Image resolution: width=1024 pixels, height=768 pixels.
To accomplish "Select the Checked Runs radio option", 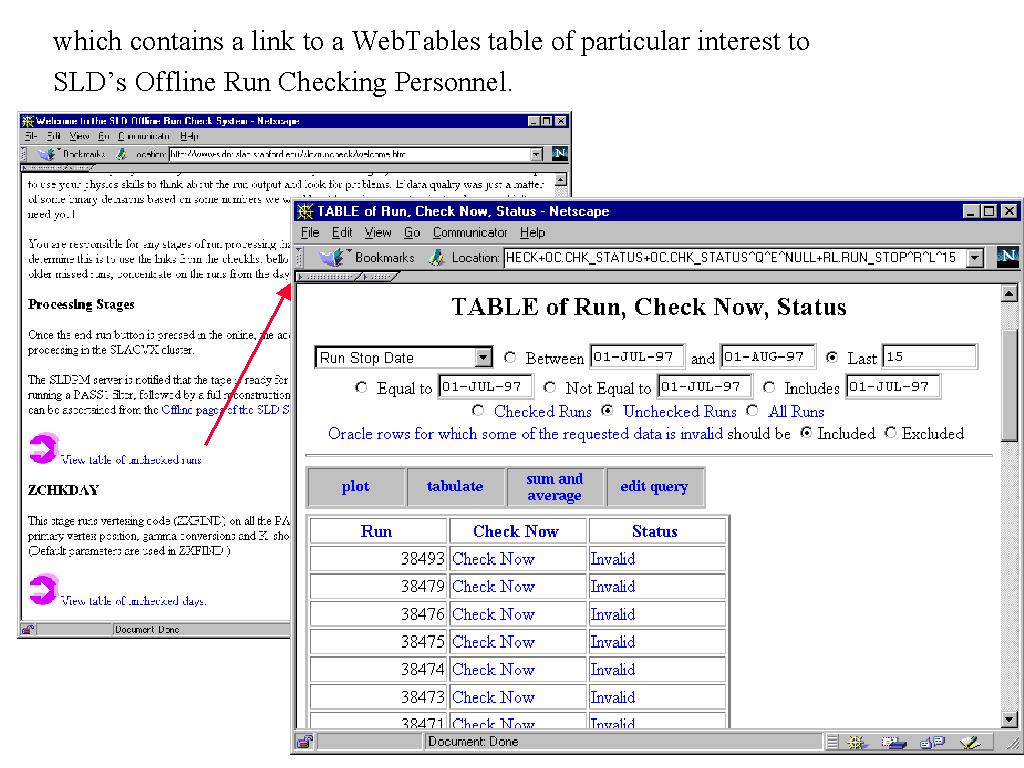I will [x=478, y=411].
